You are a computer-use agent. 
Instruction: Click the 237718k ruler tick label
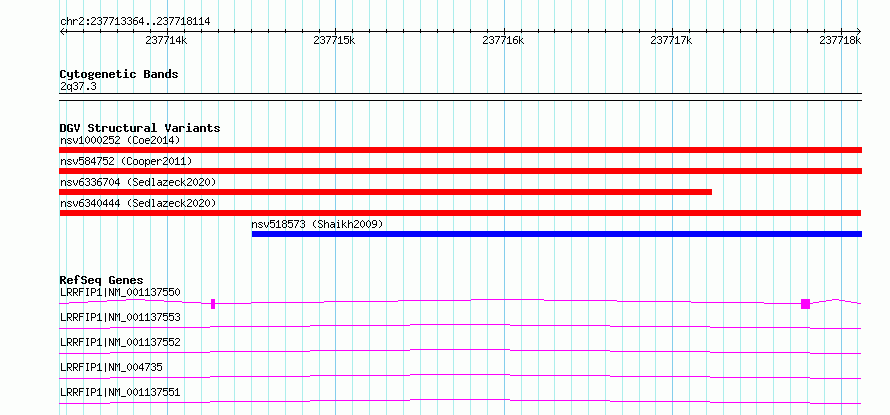tap(841, 41)
